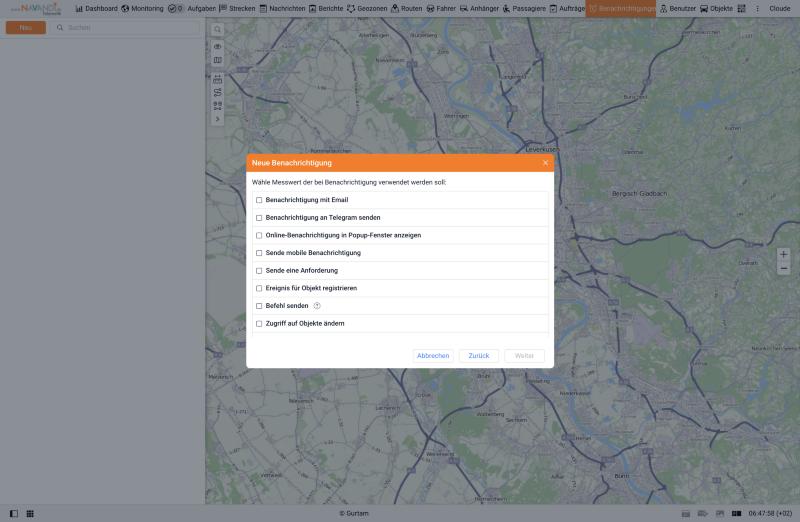Click the Navando logo
This screenshot has width=800, height=522.
click(x=37, y=9)
